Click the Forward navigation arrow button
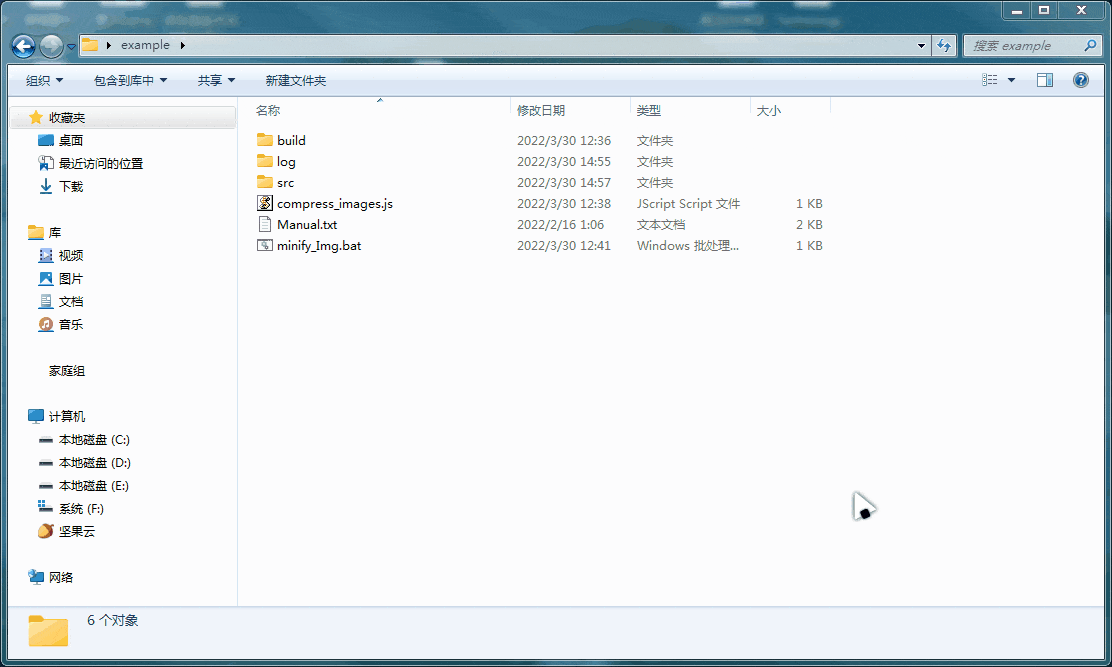The height and width of the screenshot is (667, 1112). pyautogui.click(x=51, y=47)
